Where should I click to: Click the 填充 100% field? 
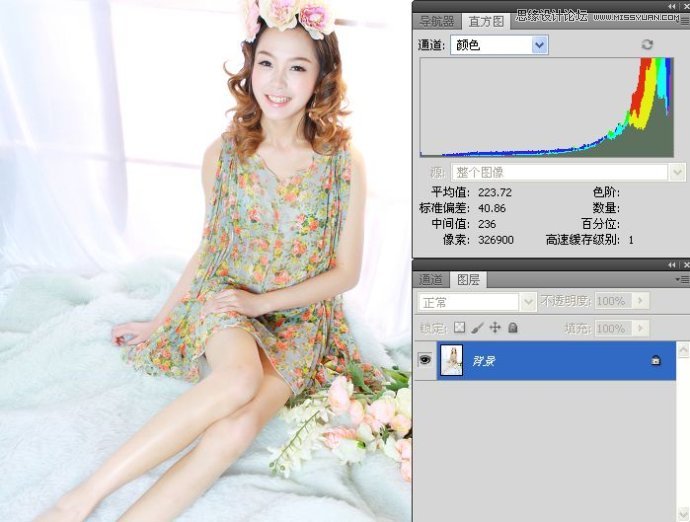pos(613,328)
